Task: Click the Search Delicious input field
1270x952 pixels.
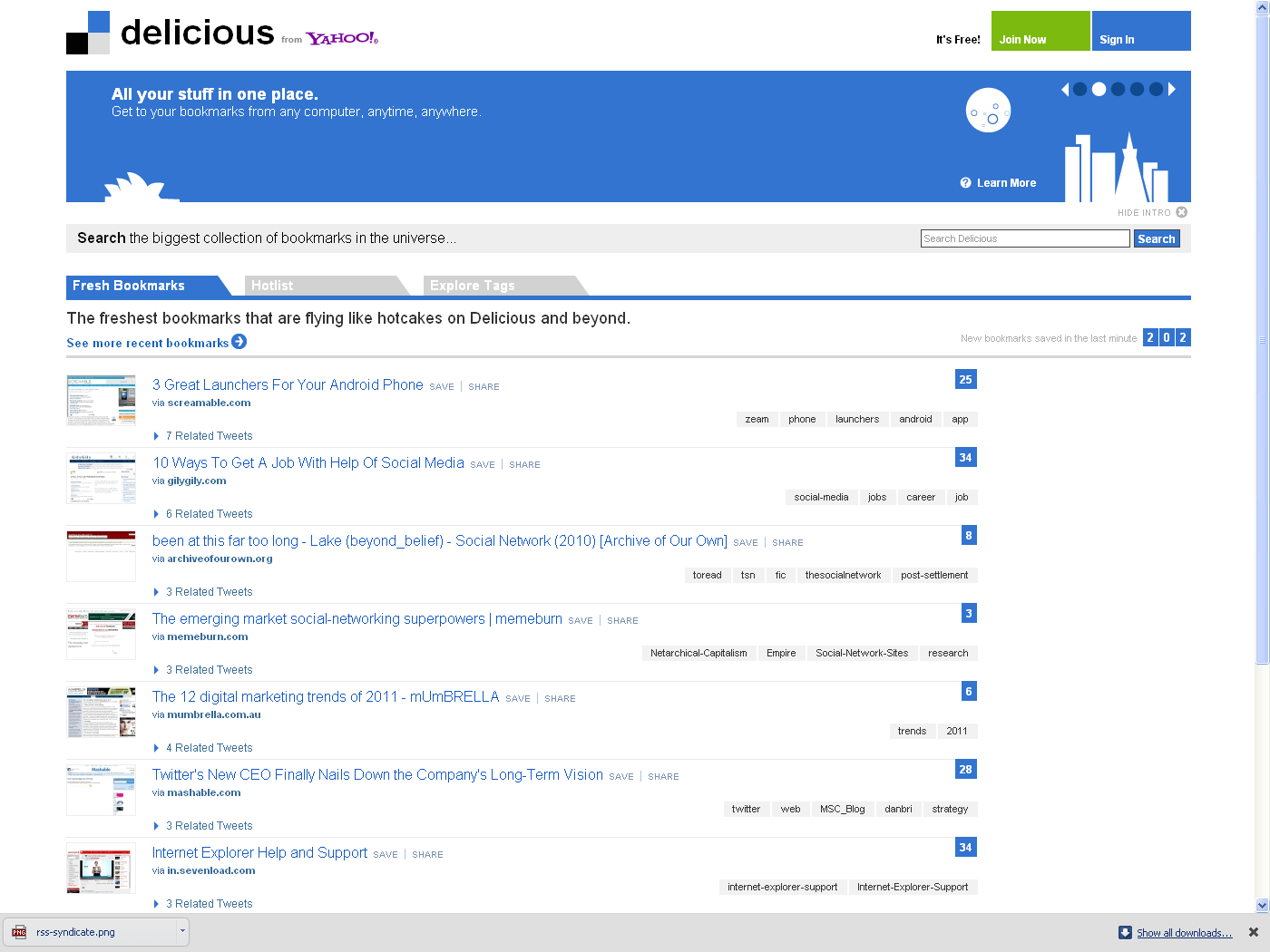Action: pos(1025,238)
